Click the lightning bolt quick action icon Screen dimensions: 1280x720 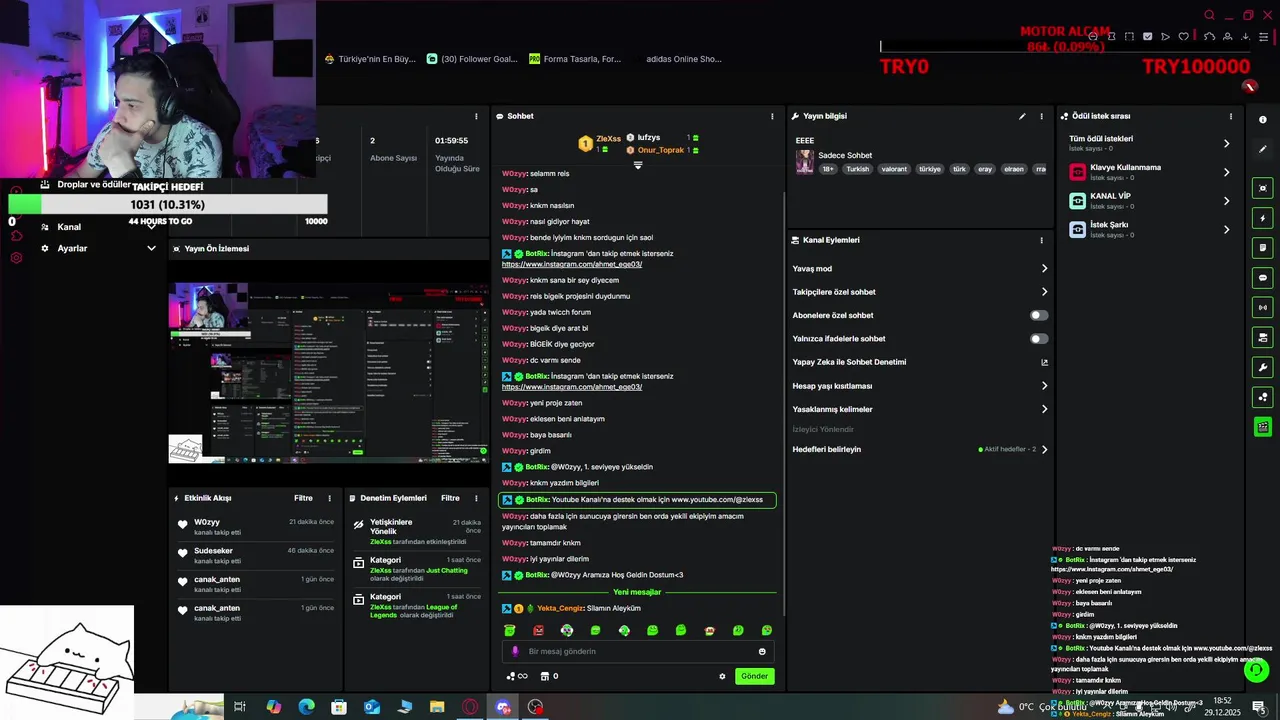point(1263,218)
